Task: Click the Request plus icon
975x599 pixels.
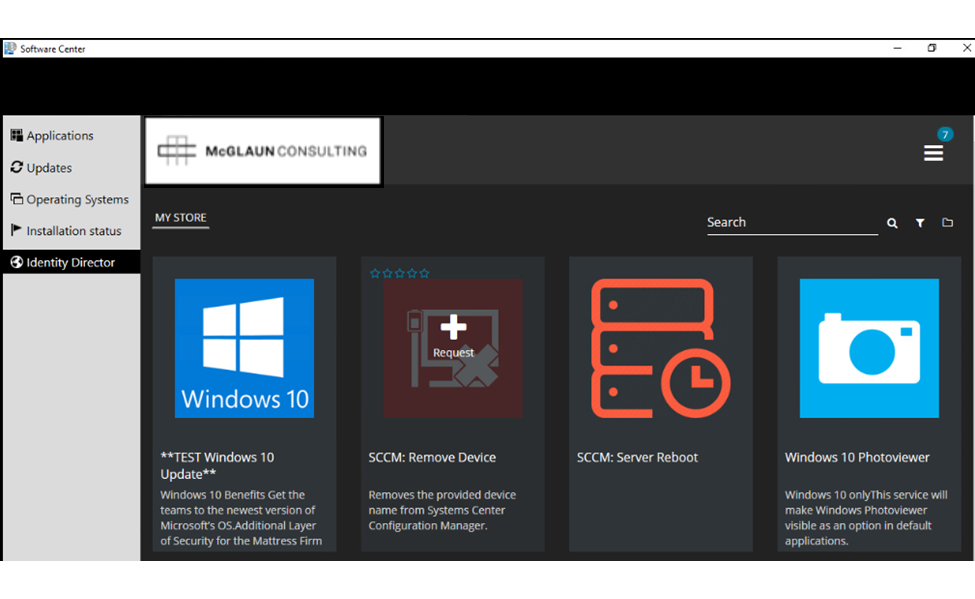Action: pos(453,327)
